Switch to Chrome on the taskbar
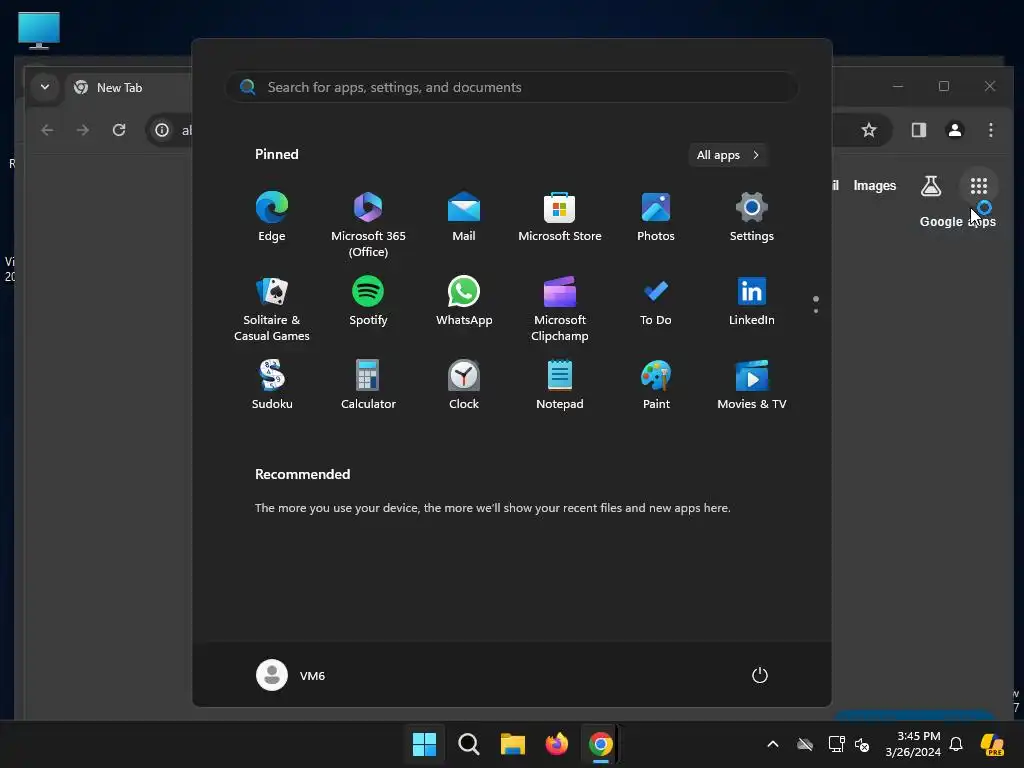The image size is (1024, 768). pos(600,744)
